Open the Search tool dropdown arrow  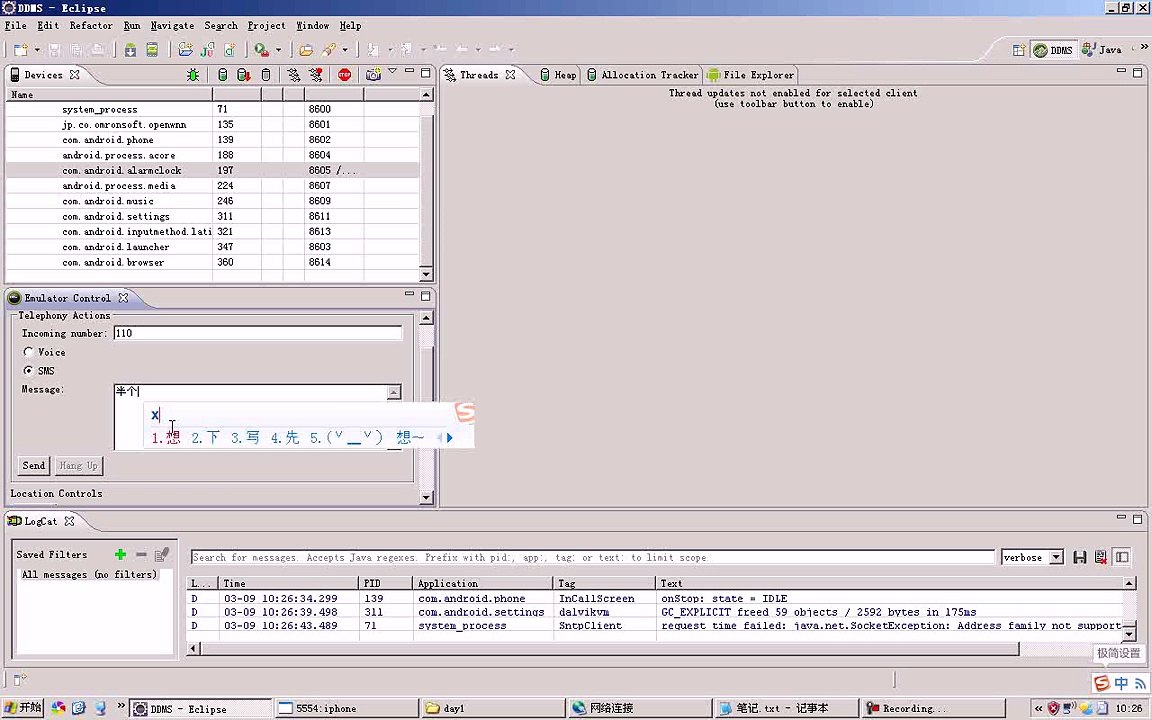tap(345, 50)
